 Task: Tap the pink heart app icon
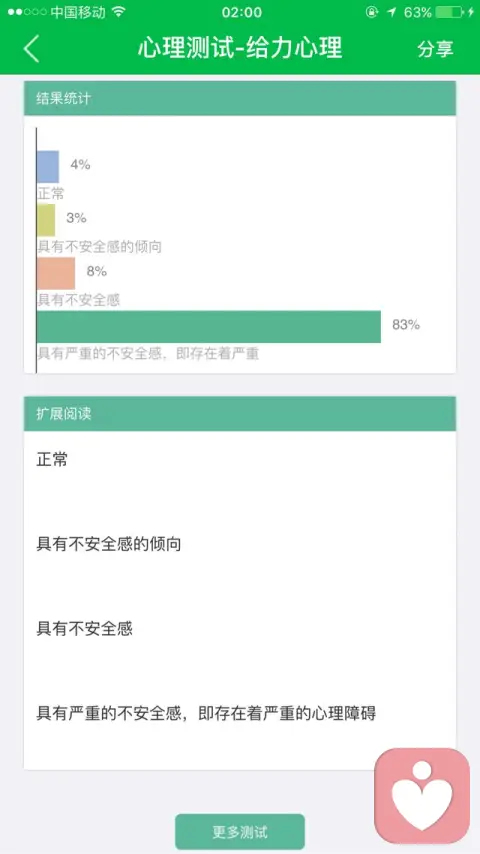coord(422,796)
